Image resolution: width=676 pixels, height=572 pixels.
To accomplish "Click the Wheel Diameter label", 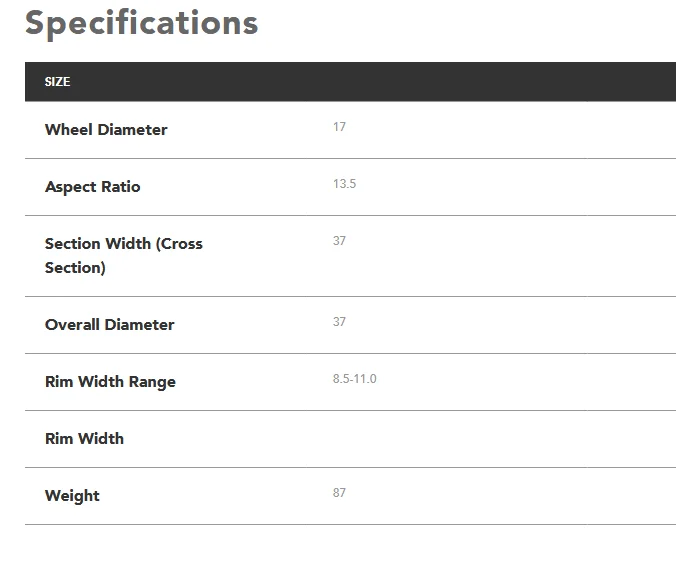I will pos(106,130).
